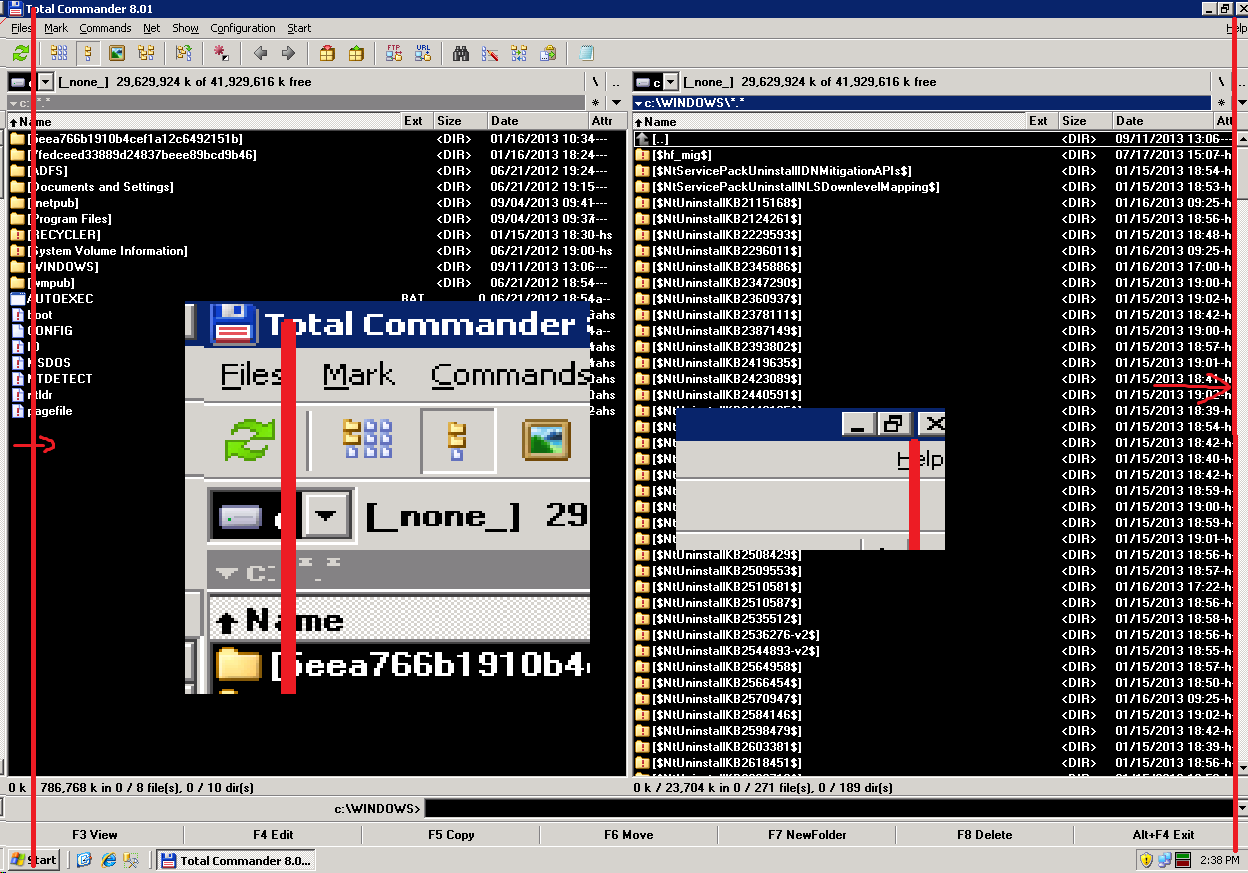Open the Notepad icon in toolbar

click(x=586, y=54)
